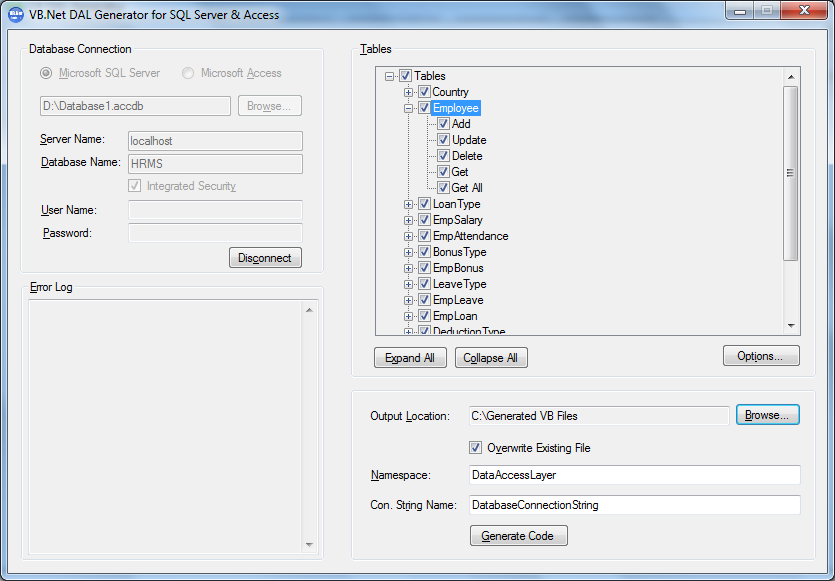Browse for the output location
The height and width of the screenshot is (581, 835).
pyautogui.click(x=767, y=415)
